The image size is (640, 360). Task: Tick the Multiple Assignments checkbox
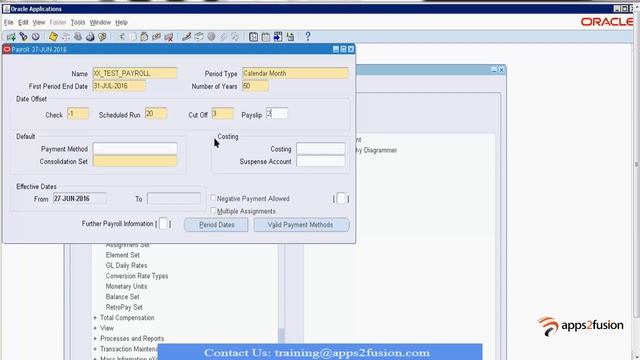point(213,211)
